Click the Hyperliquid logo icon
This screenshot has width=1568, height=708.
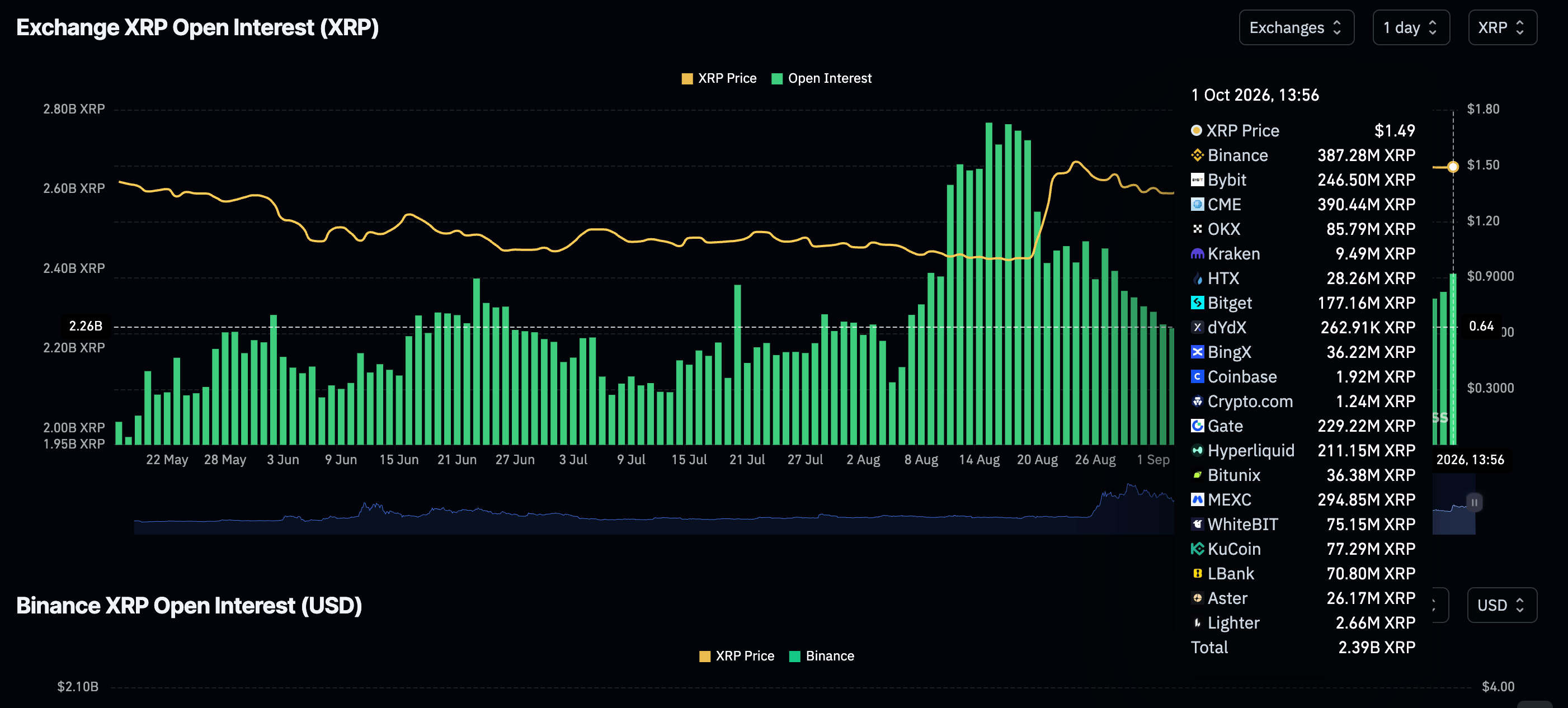(x=1197, y=451)
